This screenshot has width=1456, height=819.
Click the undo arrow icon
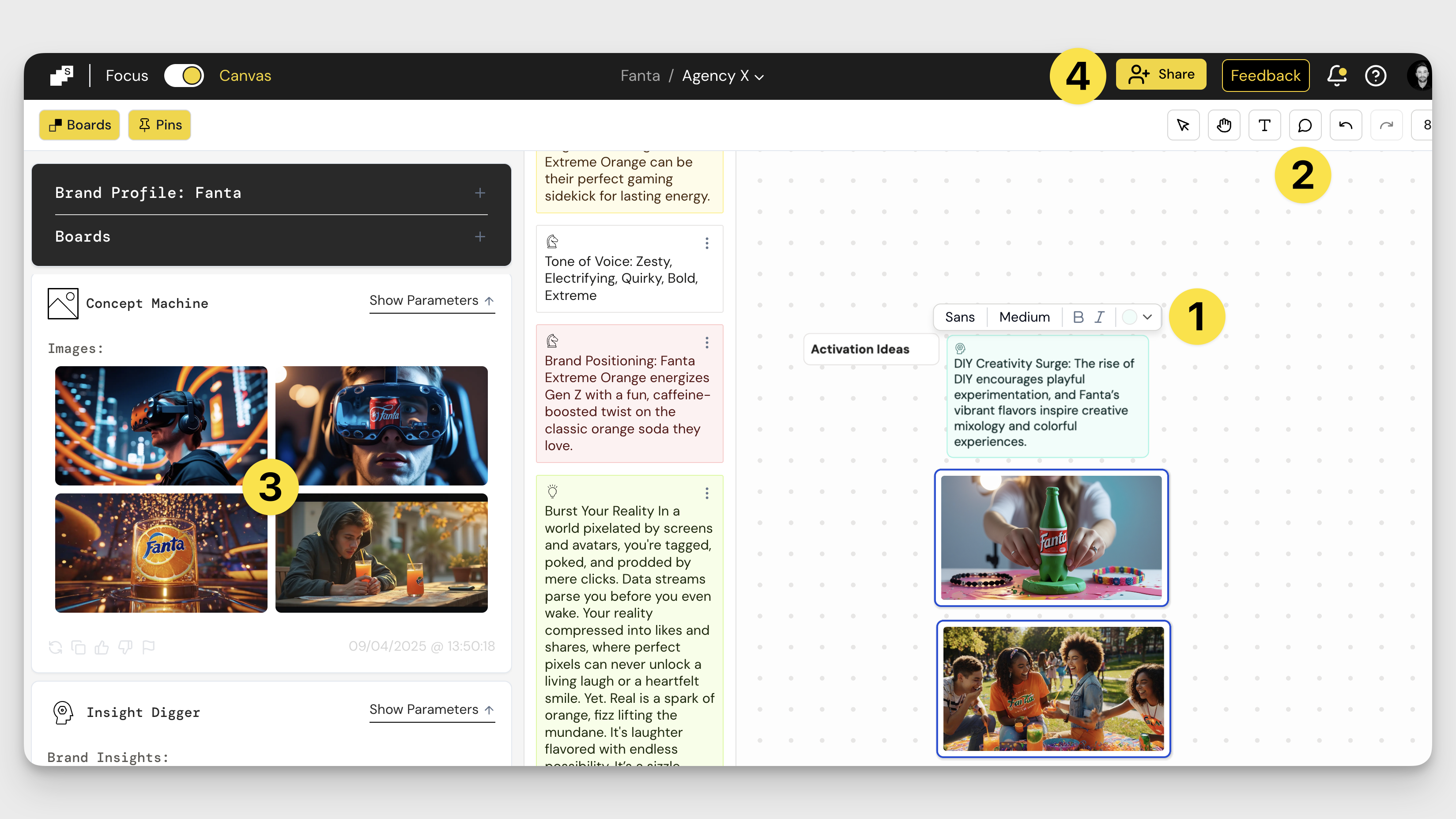[x=1345, y=125]
